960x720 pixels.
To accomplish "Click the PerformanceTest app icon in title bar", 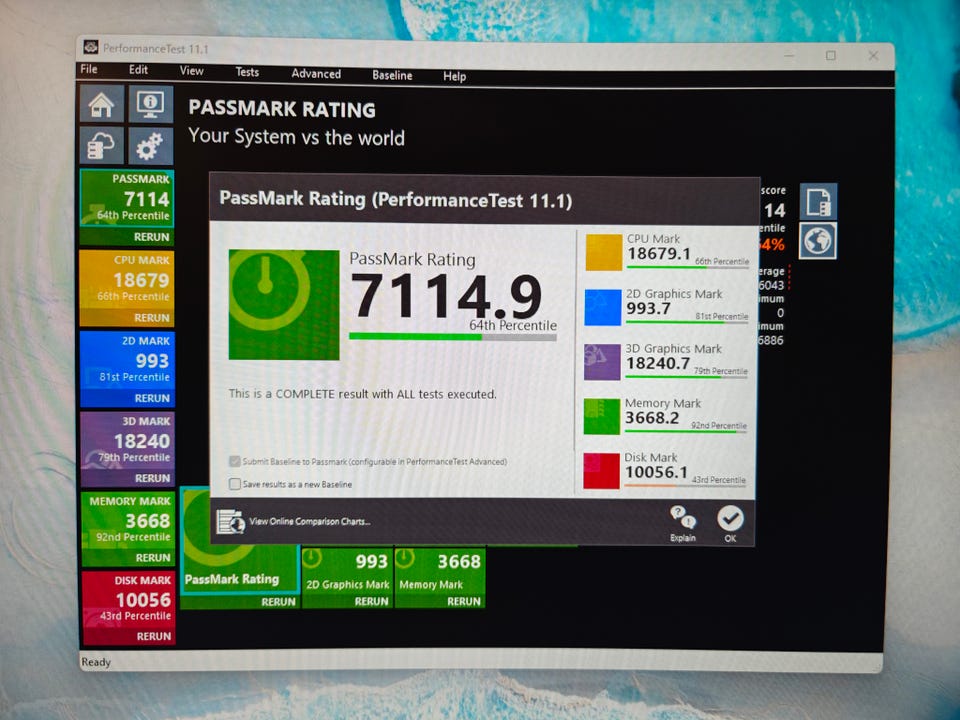I will pyautogui.click(x=91, y=47).
